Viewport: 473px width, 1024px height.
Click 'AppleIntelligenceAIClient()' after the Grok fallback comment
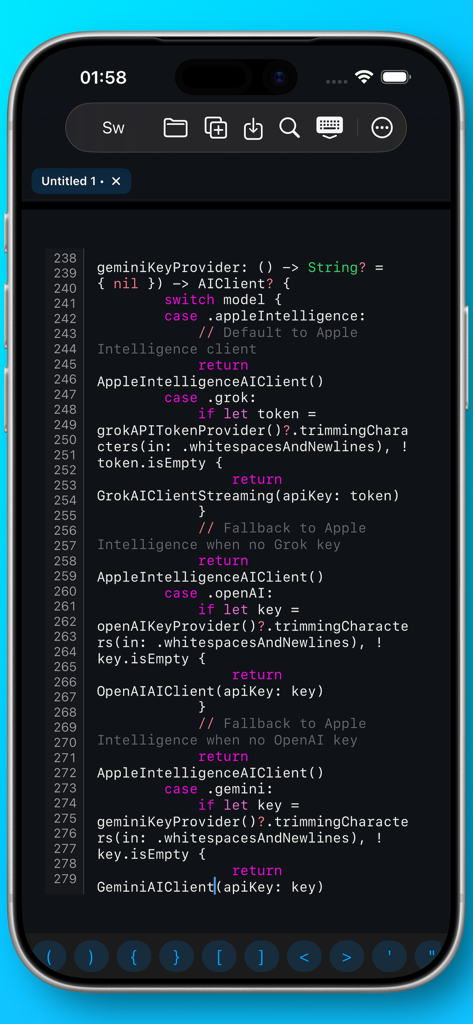pyautogui.click(x=210, y=577)
